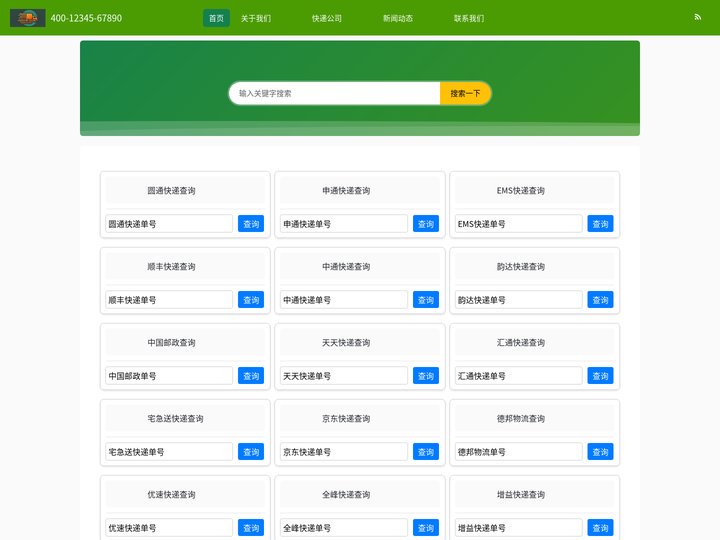The height and width of the screenshot is (540, 720).
Task: Focus the 天天快递单号 input
Action: 344,376
